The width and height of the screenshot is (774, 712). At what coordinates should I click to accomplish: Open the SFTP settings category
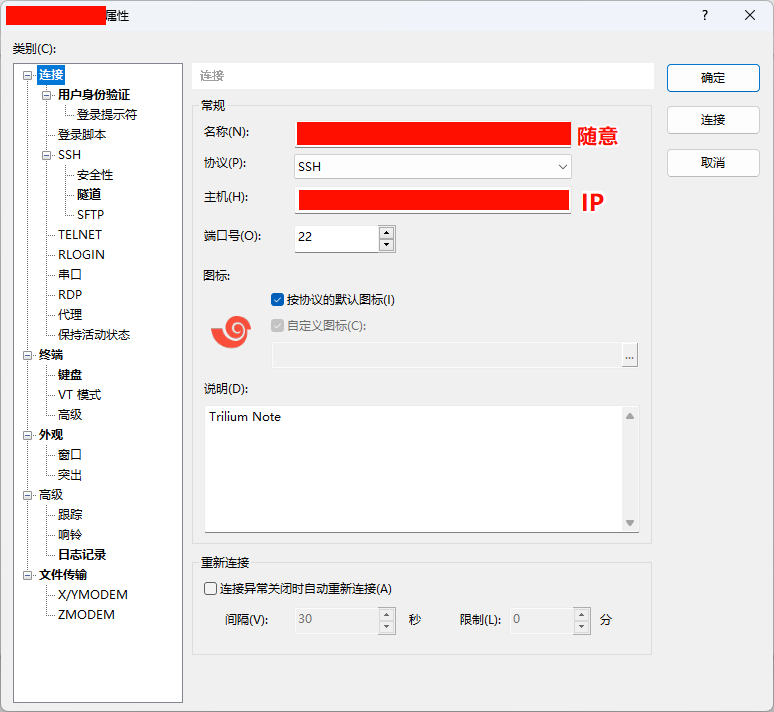coord(90,215)
